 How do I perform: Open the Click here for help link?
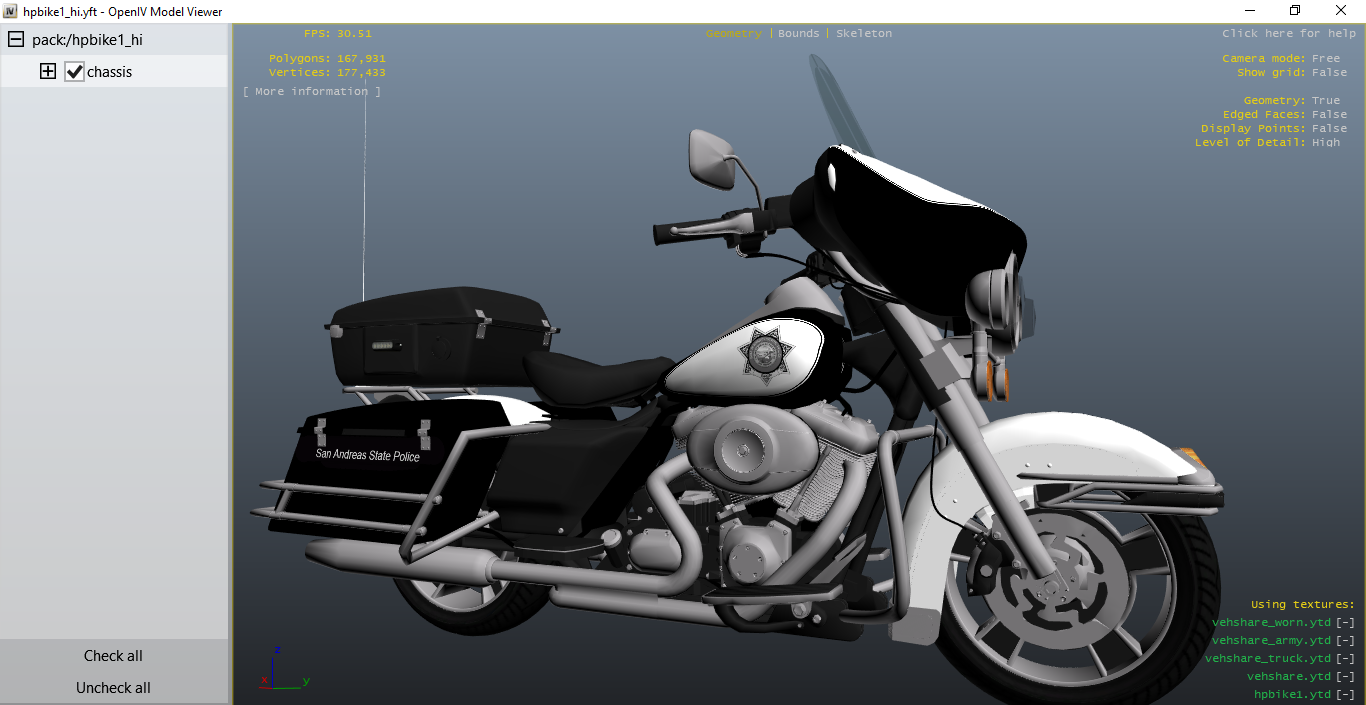pyautogui.click(x=1288, y=33)
